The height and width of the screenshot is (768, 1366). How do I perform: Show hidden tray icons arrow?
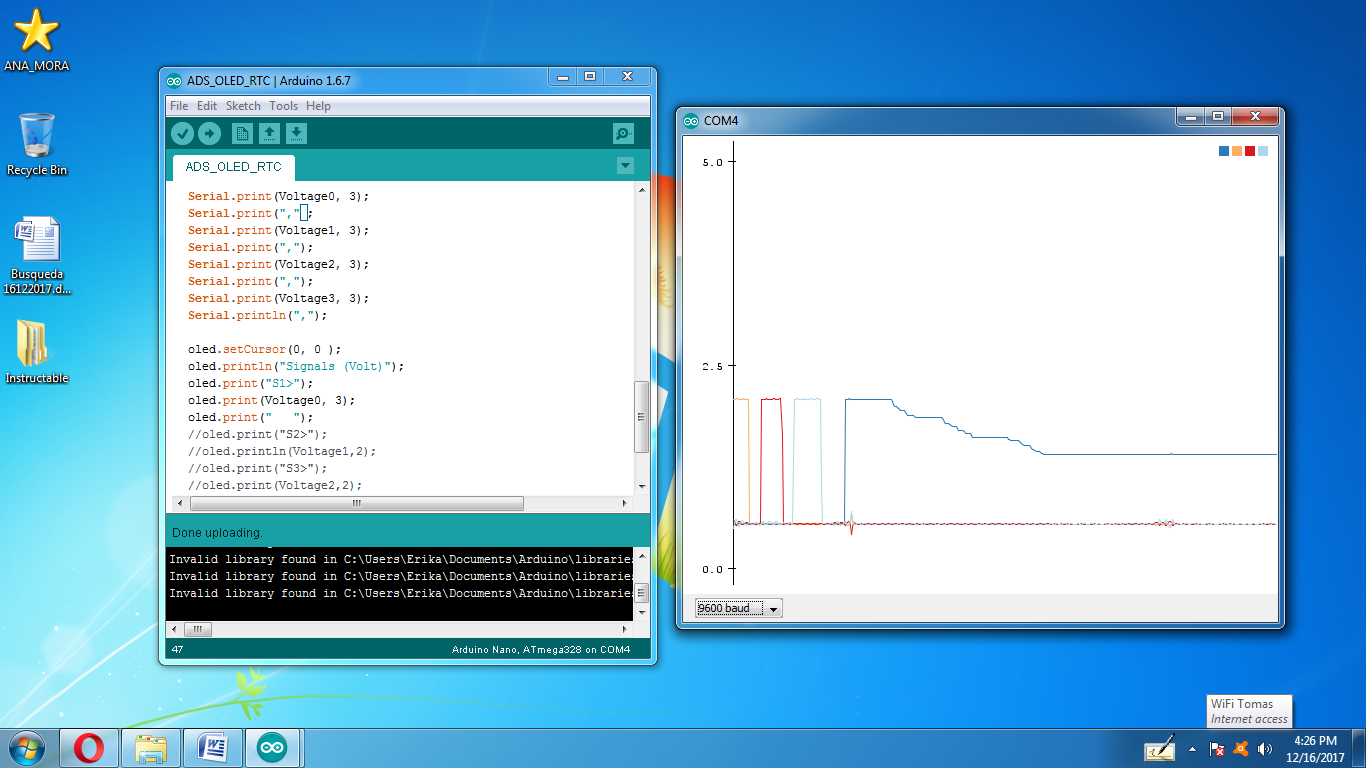tap(1192, 748)
